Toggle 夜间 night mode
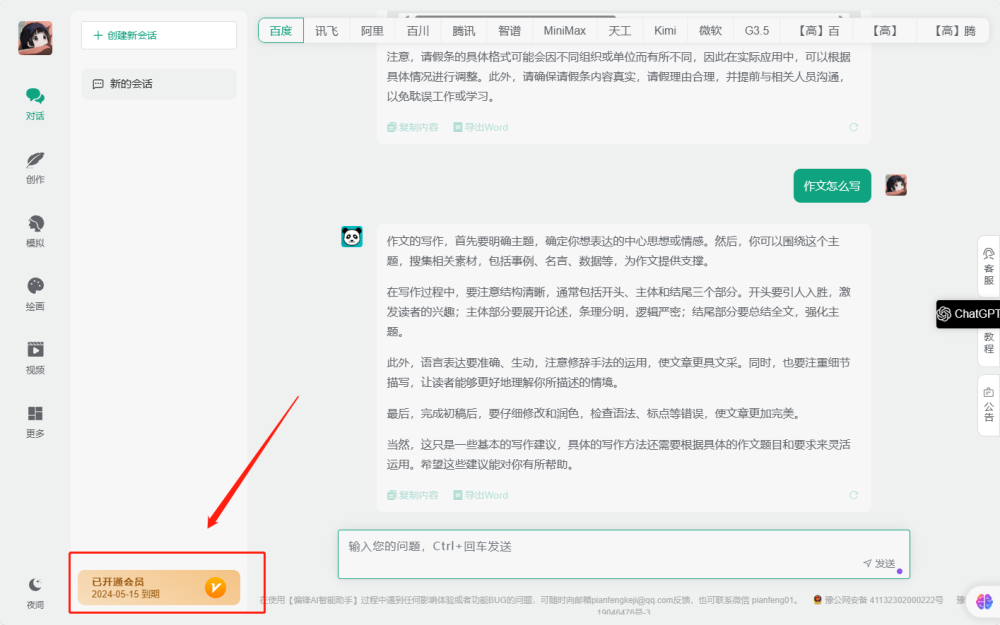Image resolution: width=1000 pixels, height=625 pixels. point(35,593)
